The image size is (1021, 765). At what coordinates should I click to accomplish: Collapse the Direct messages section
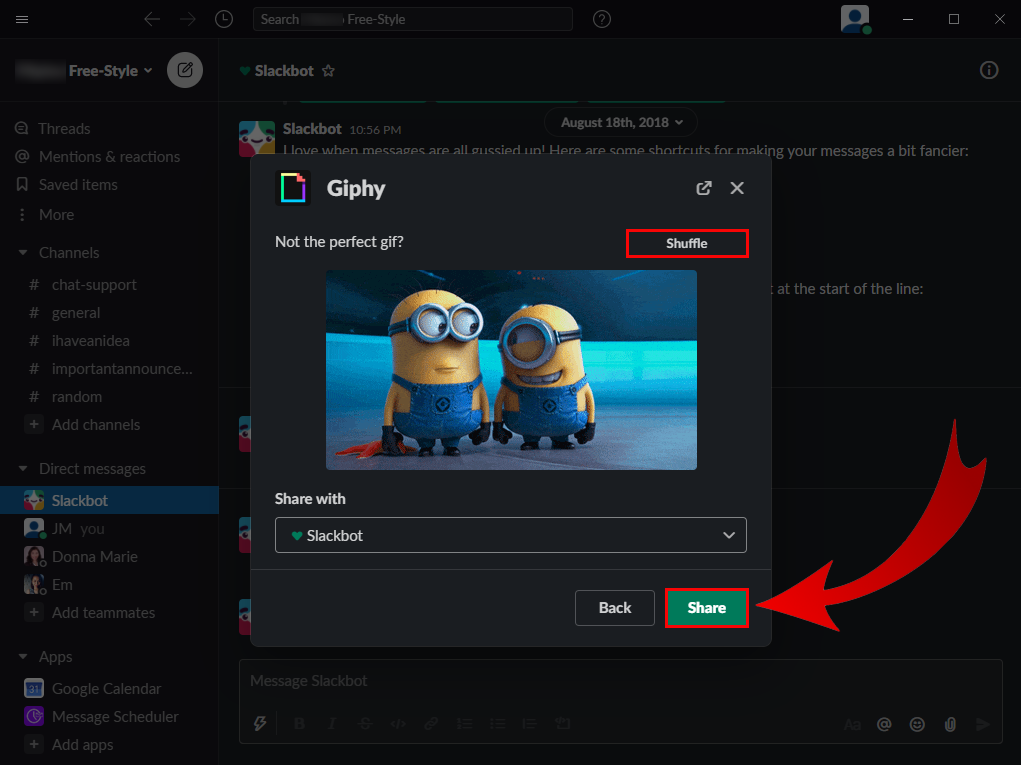pos(23,469)
